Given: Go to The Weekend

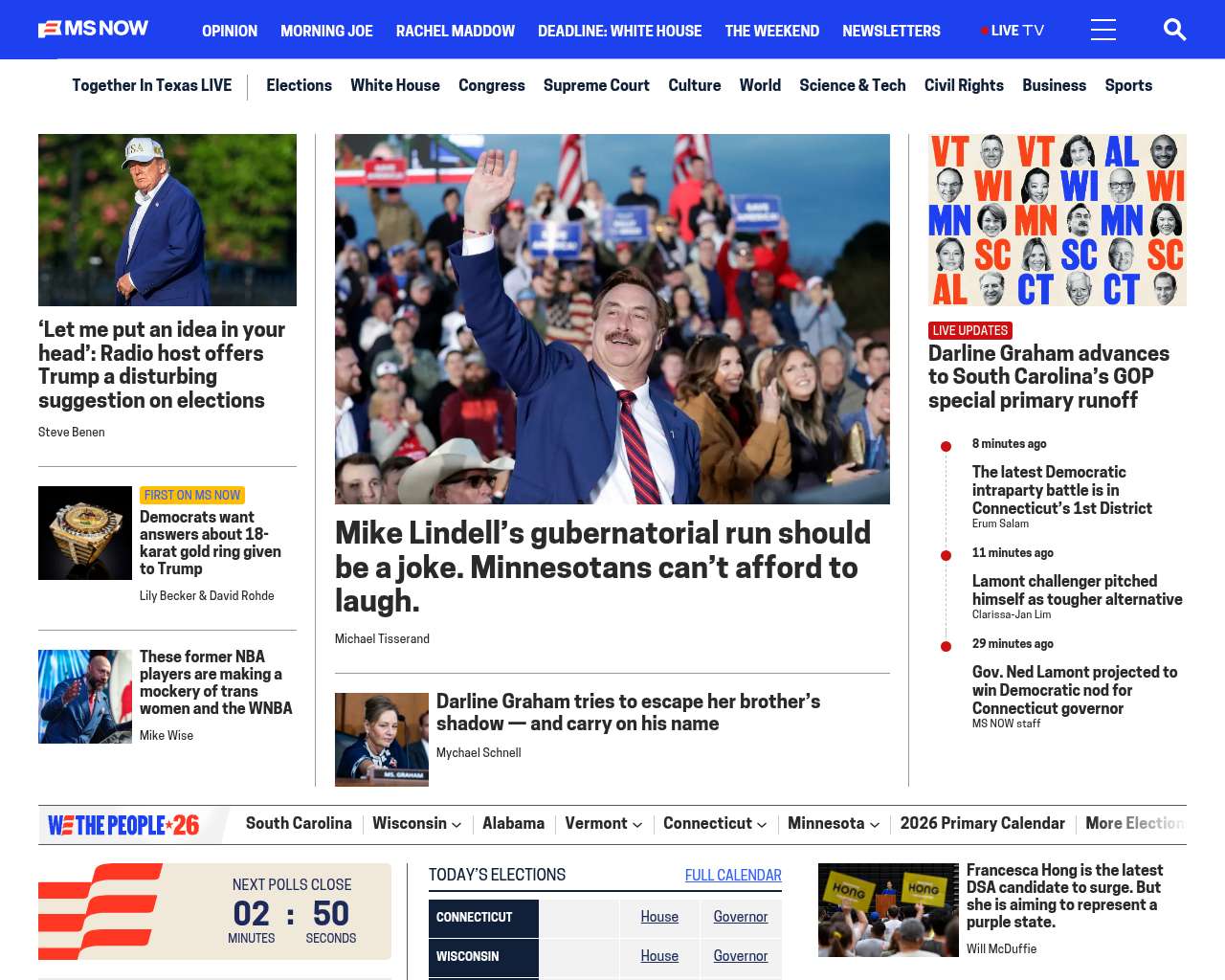Looking at the screenshot, I should pyautogui.click(x=771, y=31).
